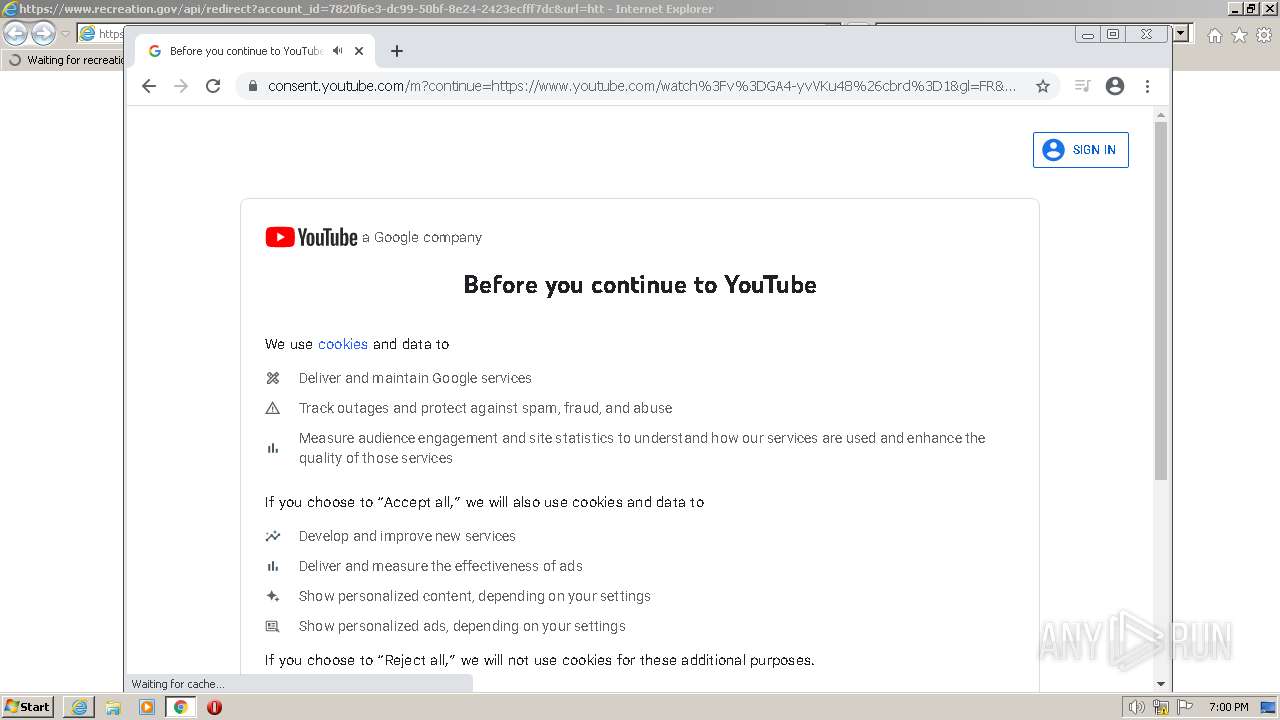Viewport: 1280px width, 720px height.
Task: Click the volume icon in system tray
Action: (x=1137, y=707)
